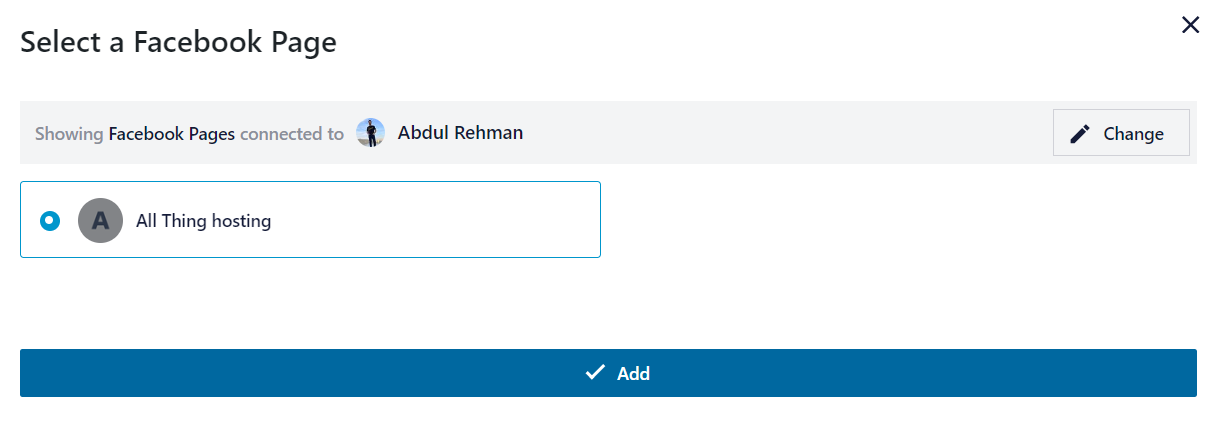Click the 'connected to' text
1212x422 pixels.
pos(292,134)
